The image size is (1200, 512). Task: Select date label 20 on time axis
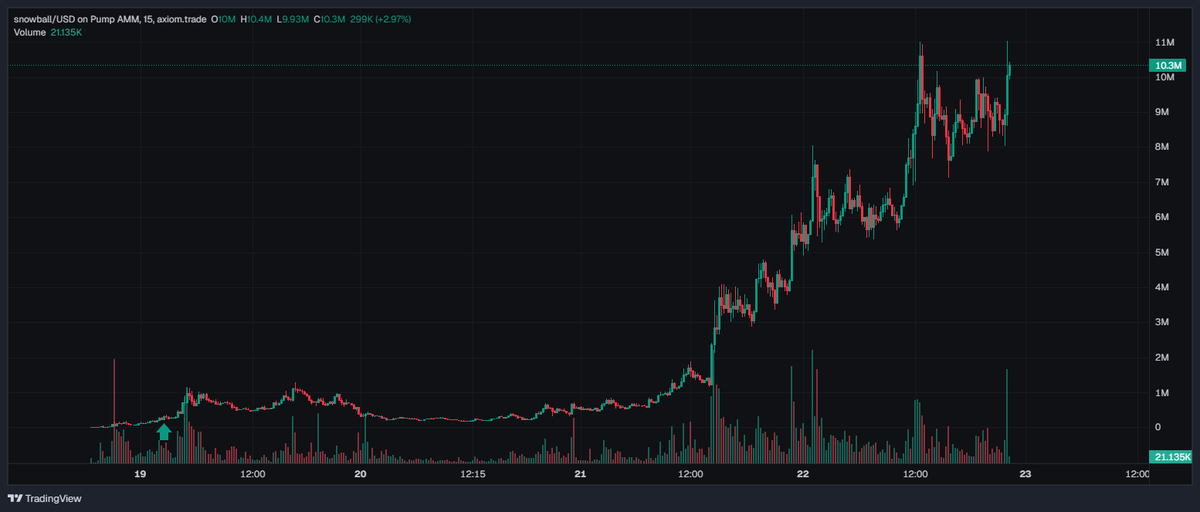click(x=361, y=475)
